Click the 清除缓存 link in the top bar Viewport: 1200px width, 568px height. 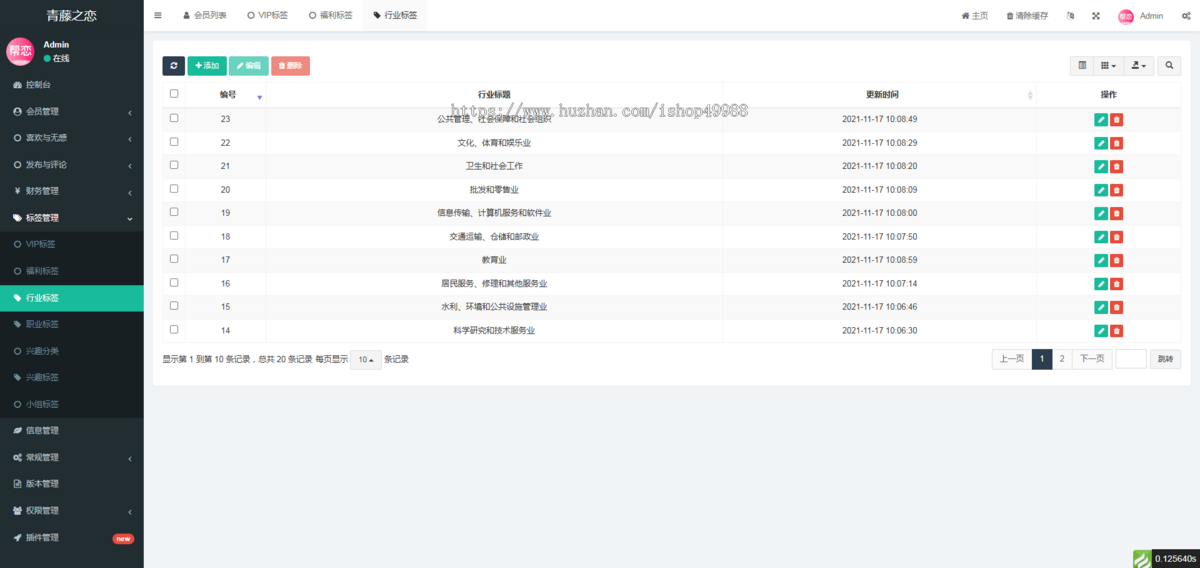1027,16
